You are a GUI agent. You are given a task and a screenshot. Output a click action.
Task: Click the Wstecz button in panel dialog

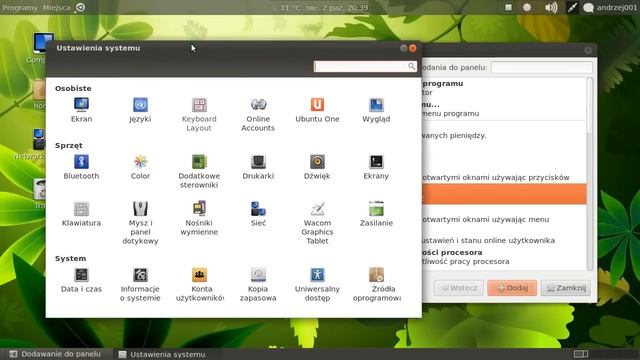(459, 288)
